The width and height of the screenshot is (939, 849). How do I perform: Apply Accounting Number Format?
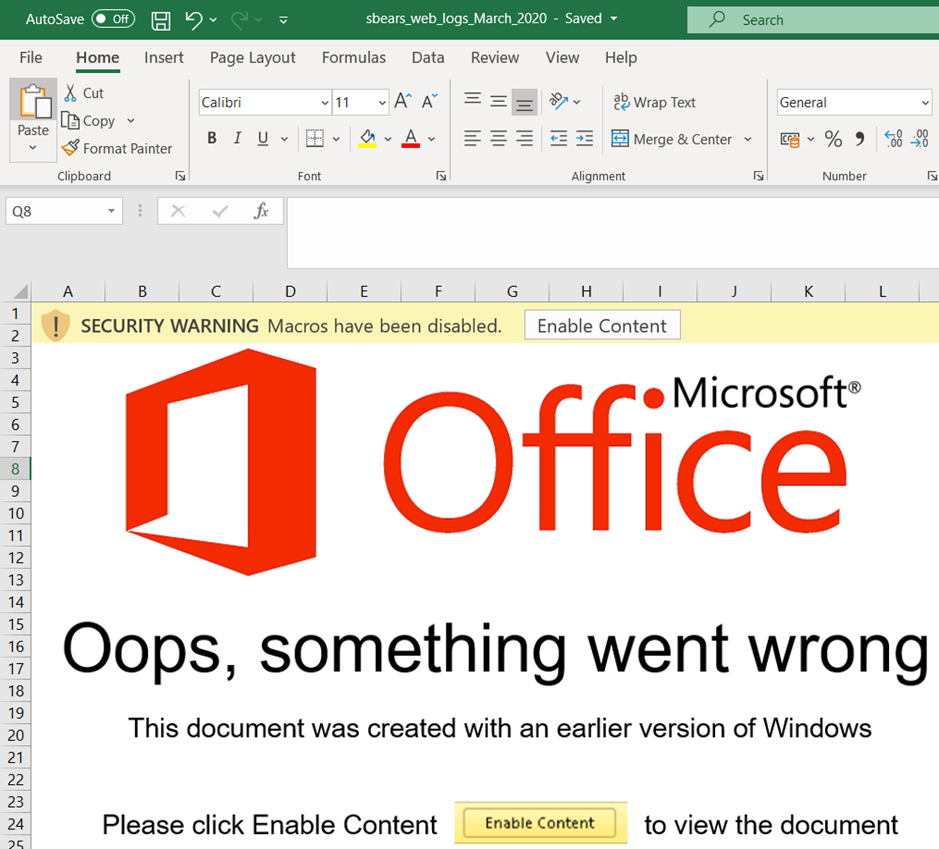pos(790,139)
